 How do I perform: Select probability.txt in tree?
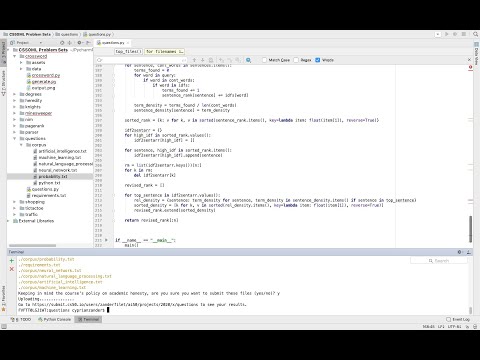tap(50, 177)
